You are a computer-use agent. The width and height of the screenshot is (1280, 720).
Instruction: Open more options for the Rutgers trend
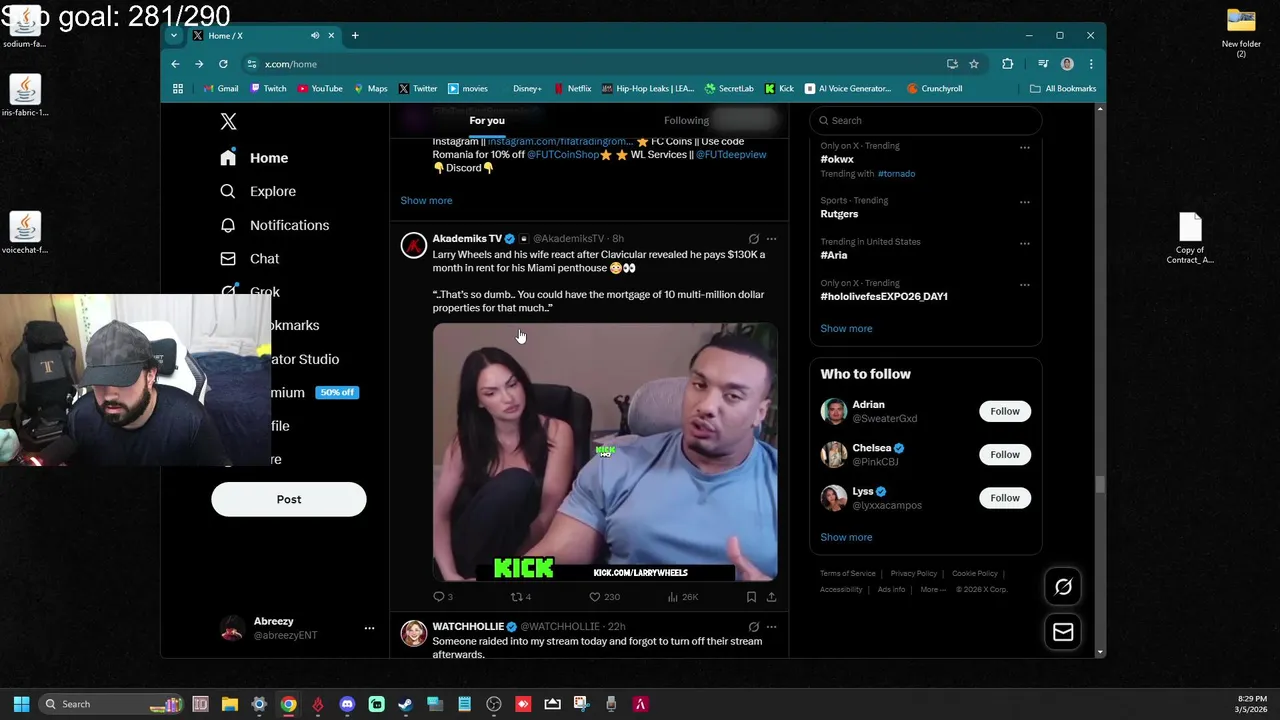[x=1024, y=202]
